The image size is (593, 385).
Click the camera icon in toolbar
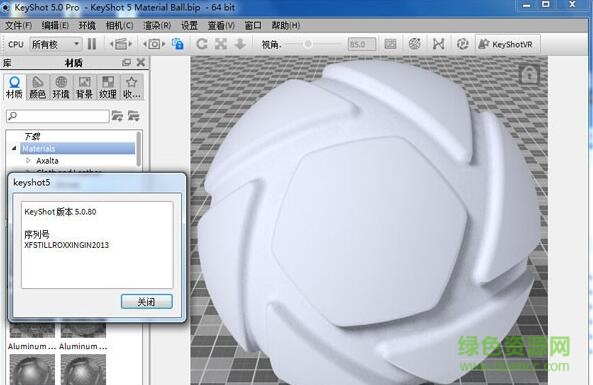pyautogui.click(x=154, y=44)
